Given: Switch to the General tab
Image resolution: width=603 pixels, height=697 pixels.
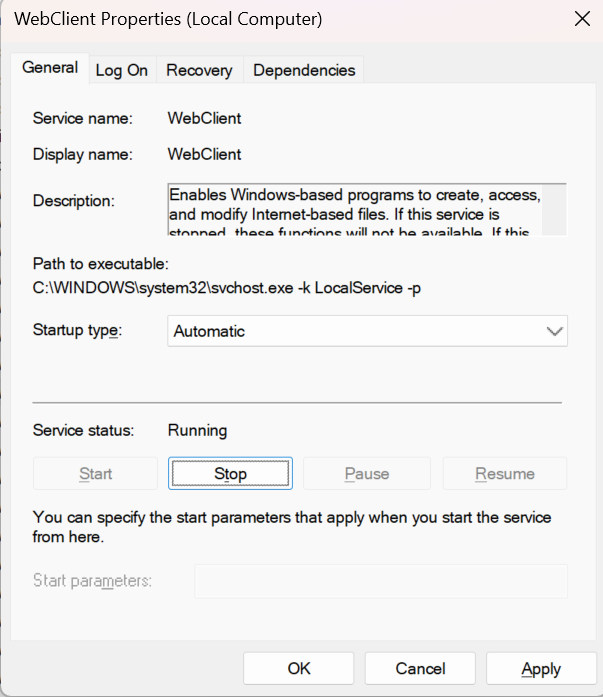Looking at the screenshot, I should tap(50, 68).
